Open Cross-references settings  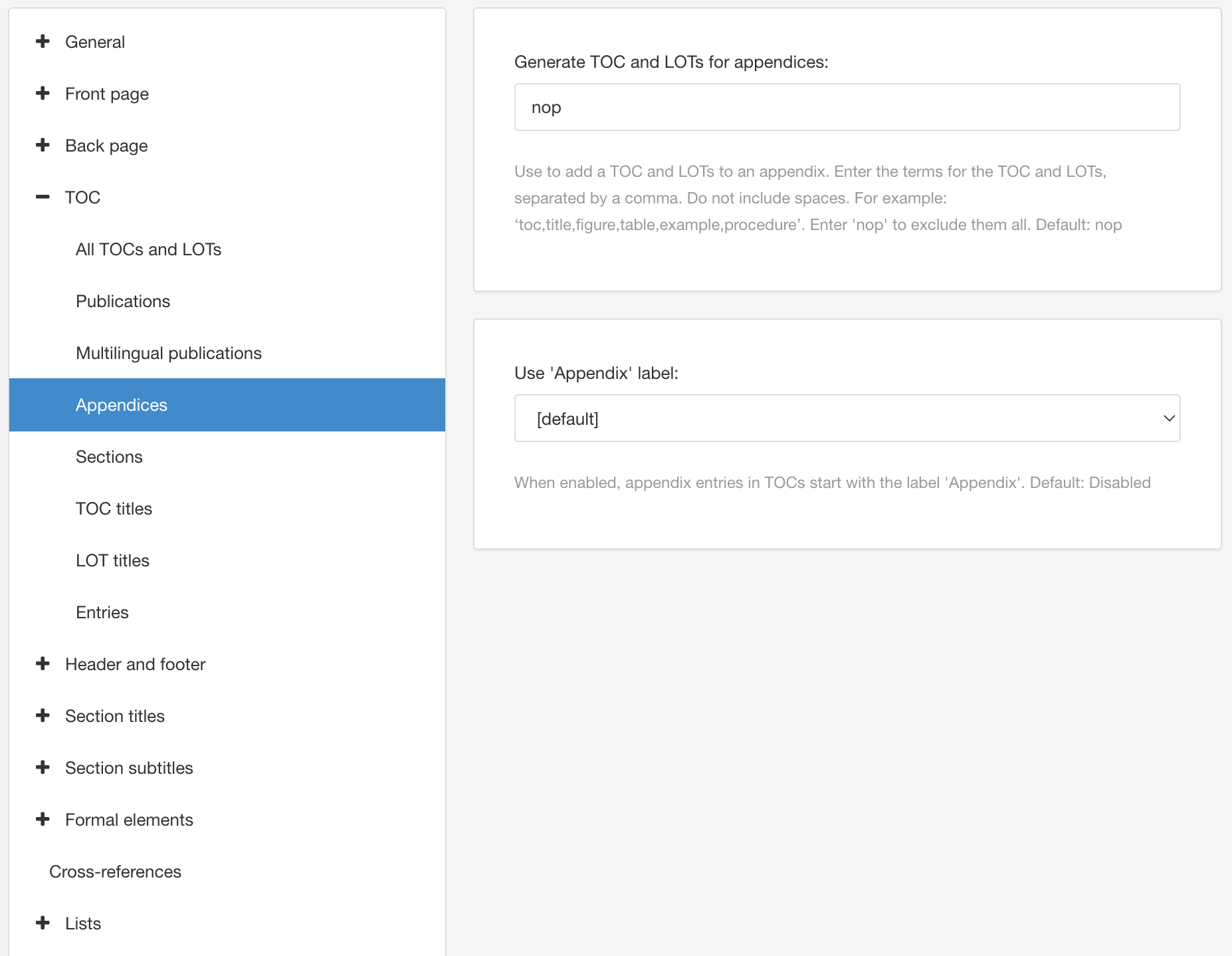(114, 871)
